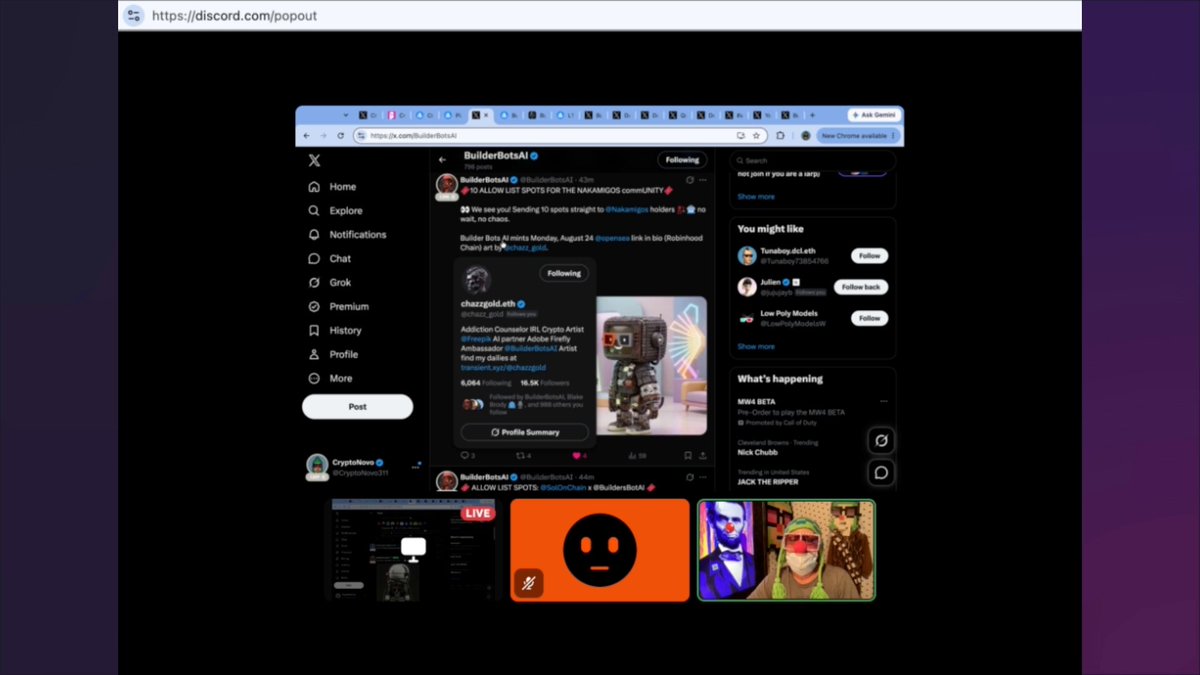This screenshot has width=1200, height=675.
Task: Click the repost icon under the robot post
Action: point(520,456)
